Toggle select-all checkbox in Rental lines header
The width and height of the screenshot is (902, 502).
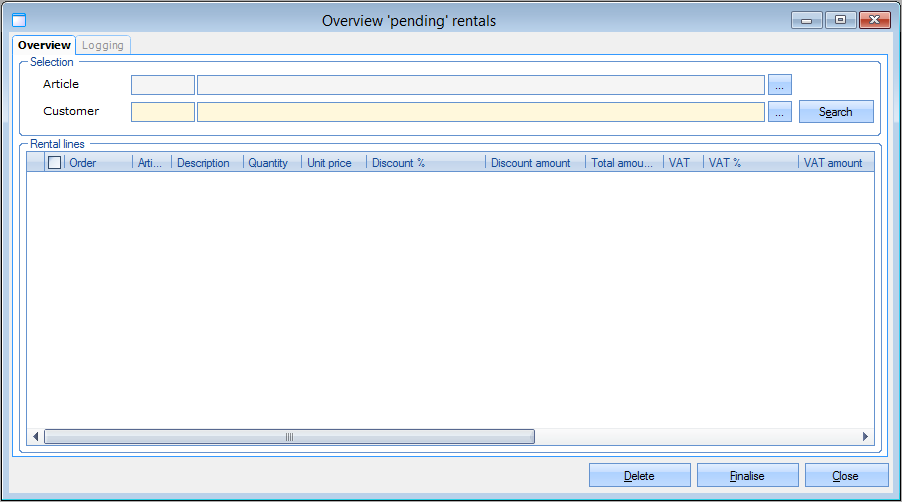point(54,163)
